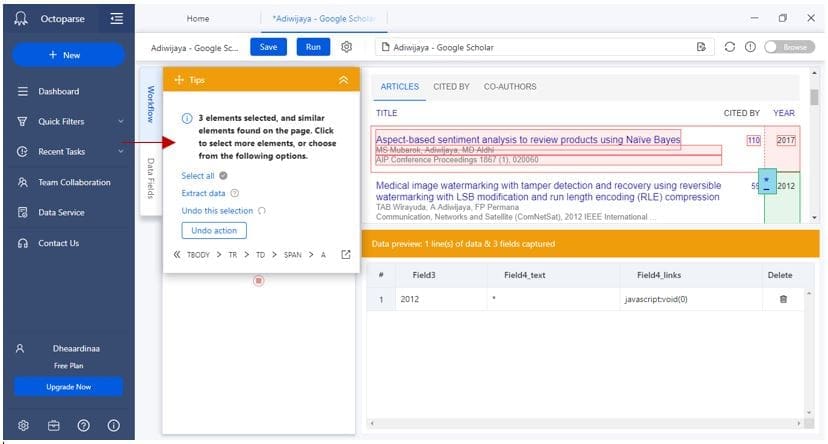Open the Data Fields side tab
This screenshot has width=828, height=444.
coord(150,176)
